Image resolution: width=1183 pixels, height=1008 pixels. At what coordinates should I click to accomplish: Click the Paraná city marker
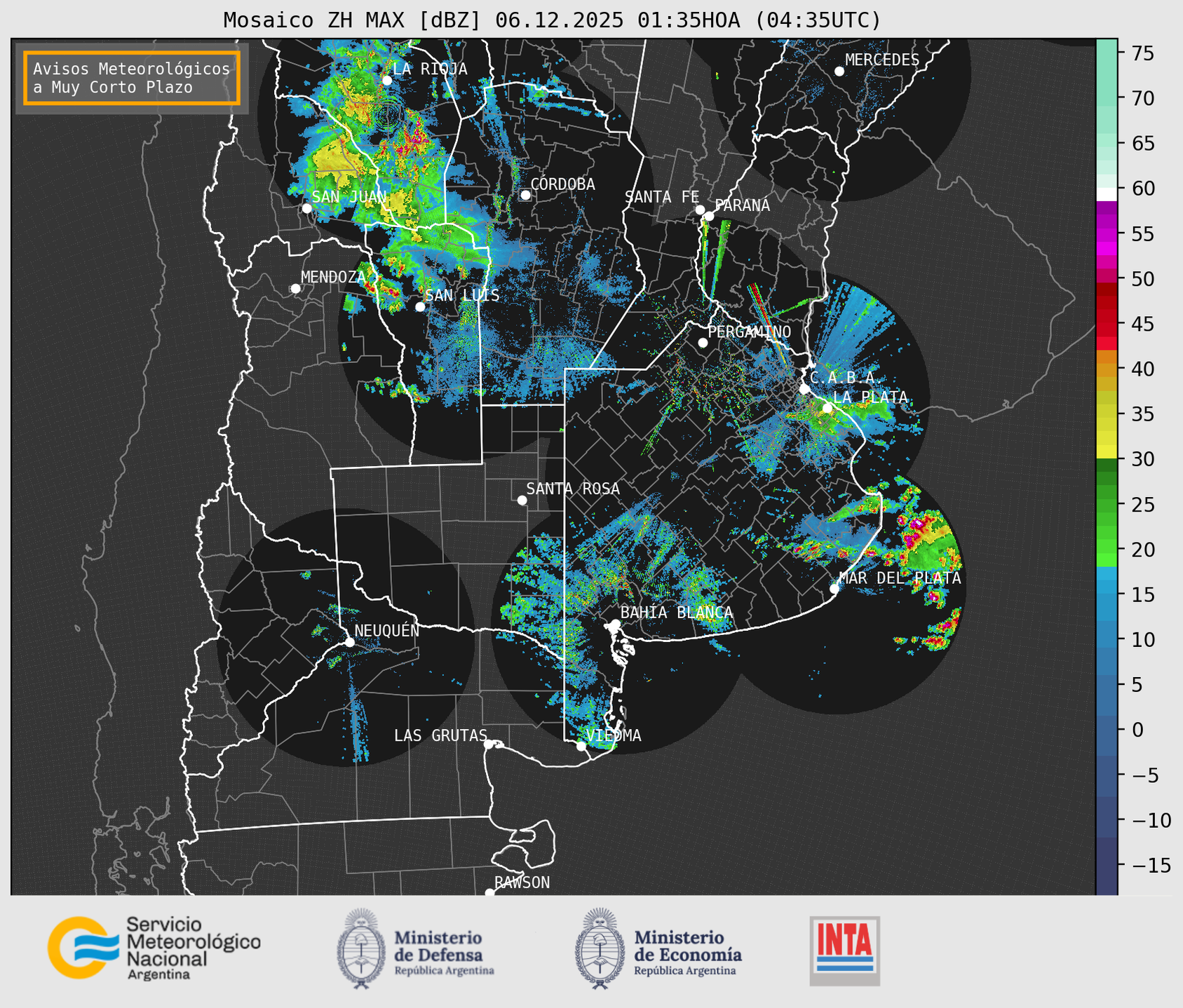(709, 216)
